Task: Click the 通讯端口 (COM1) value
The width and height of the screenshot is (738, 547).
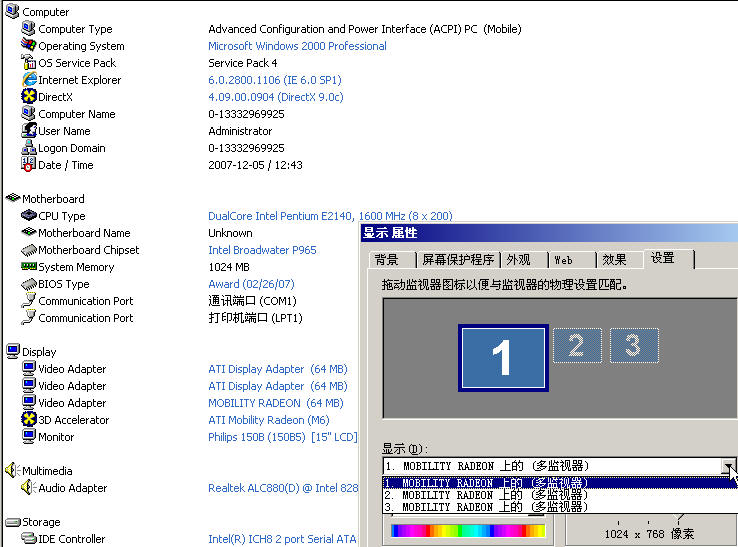Action: click(x=252, y=301)
